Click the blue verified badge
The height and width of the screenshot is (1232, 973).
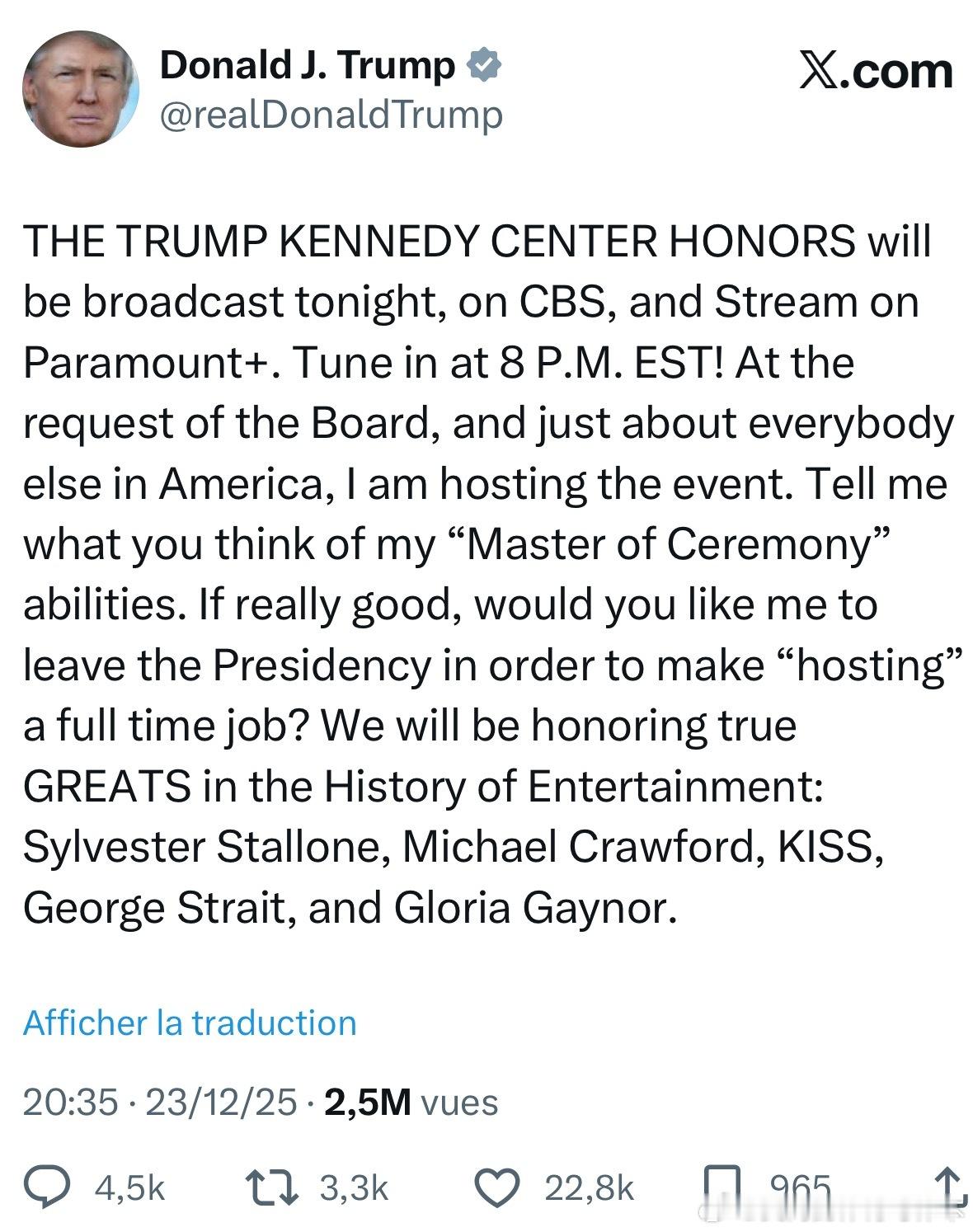485,65
